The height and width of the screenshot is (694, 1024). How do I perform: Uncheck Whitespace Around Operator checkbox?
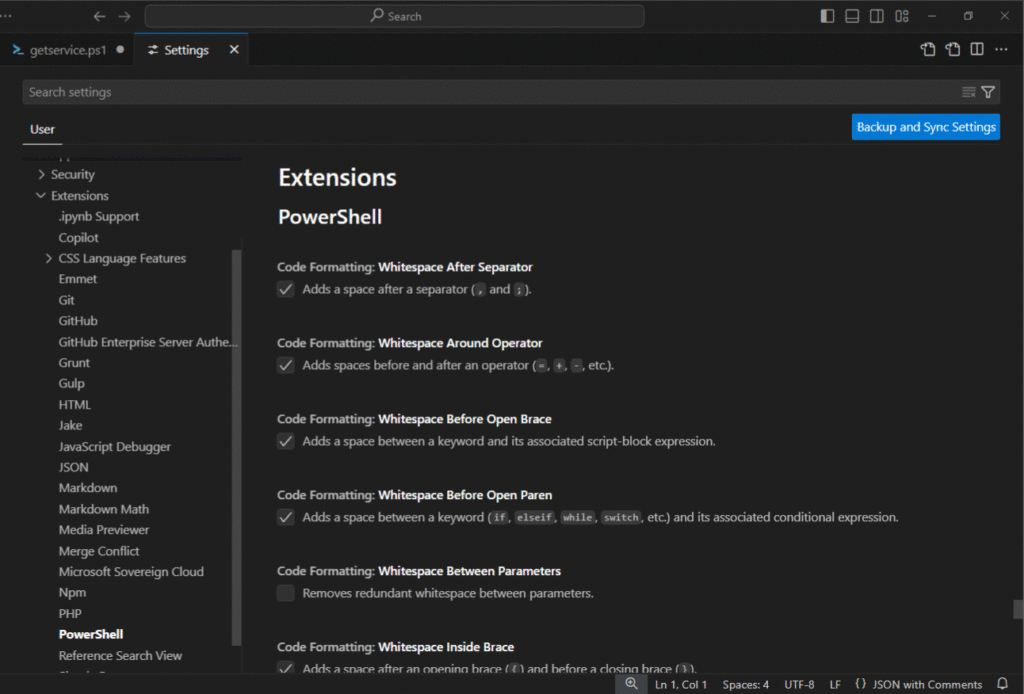[x=285, y=365]
